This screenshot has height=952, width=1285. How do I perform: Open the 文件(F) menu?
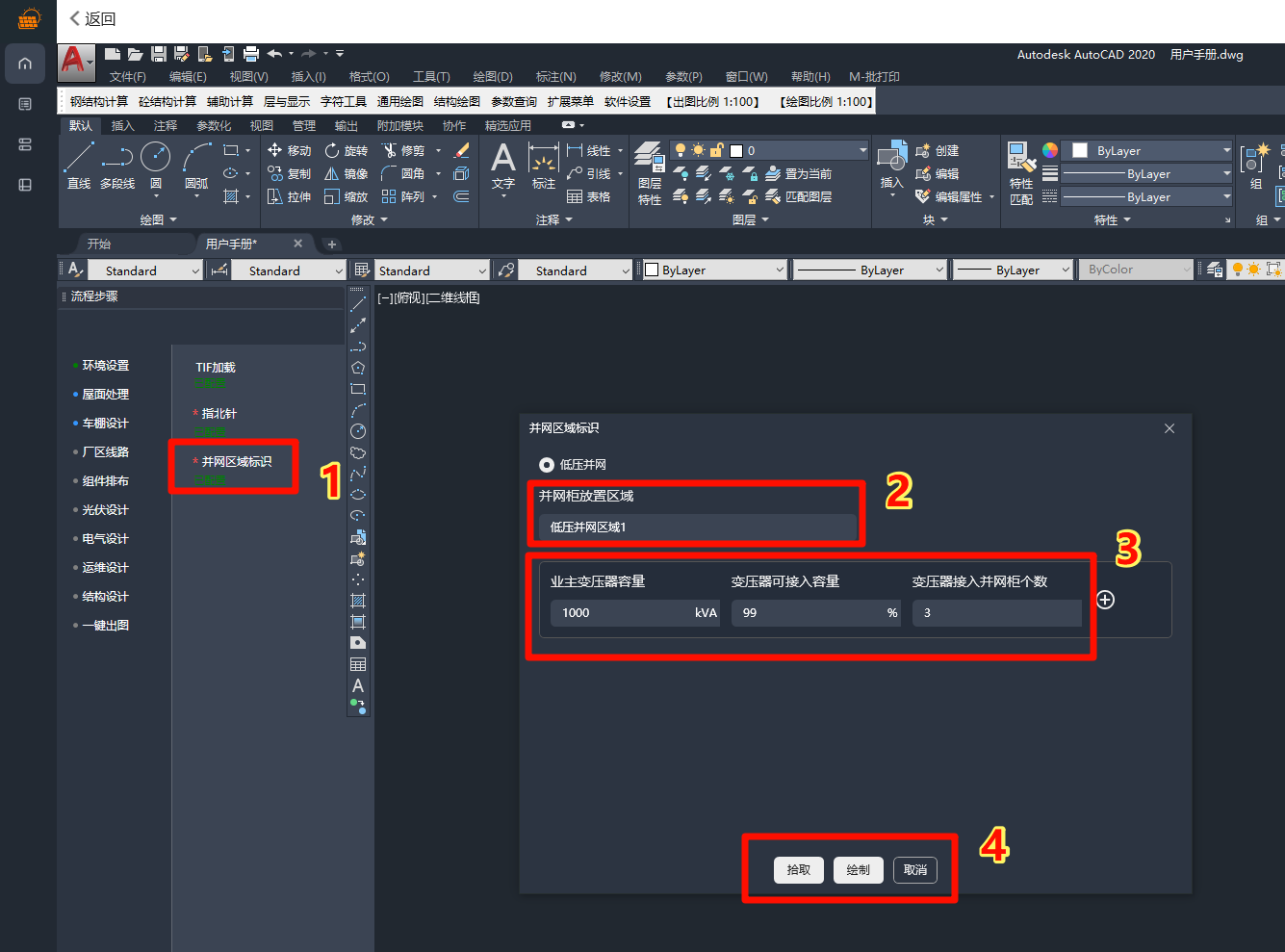pyautogui.click(x=127, y=77)
